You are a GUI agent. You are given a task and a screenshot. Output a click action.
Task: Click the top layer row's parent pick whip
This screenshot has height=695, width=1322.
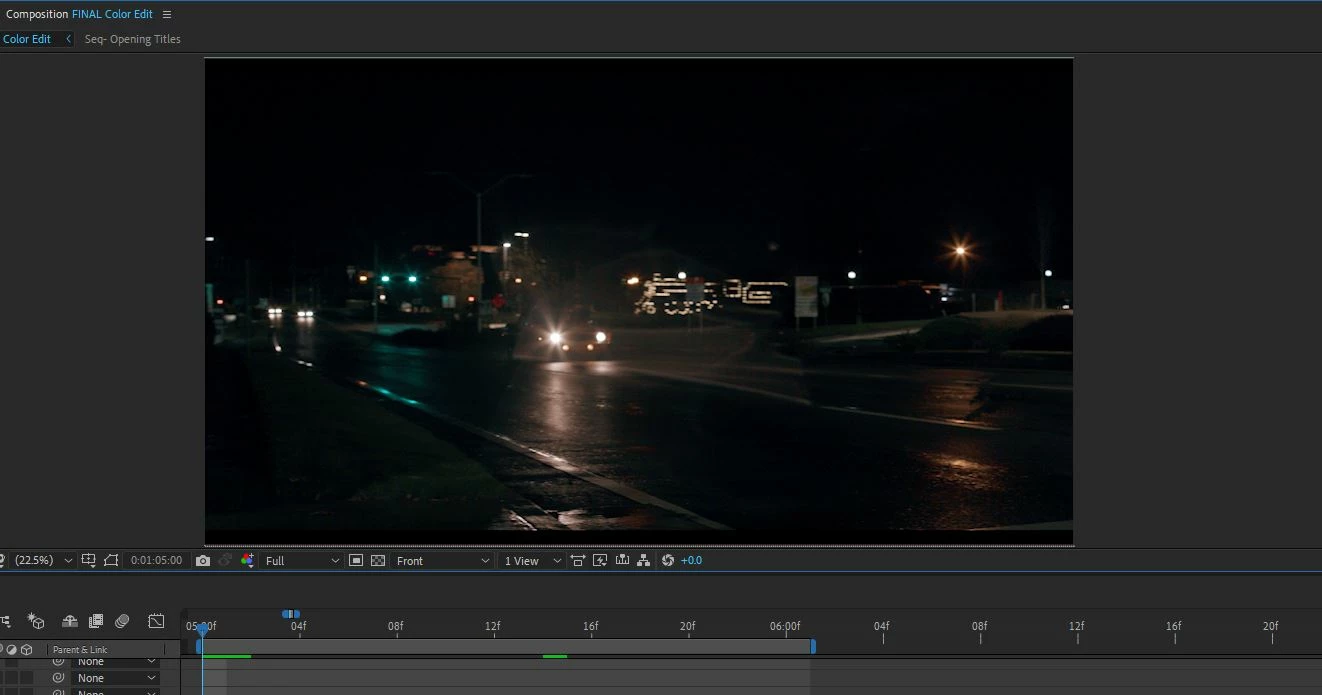[x=58, y=662]
